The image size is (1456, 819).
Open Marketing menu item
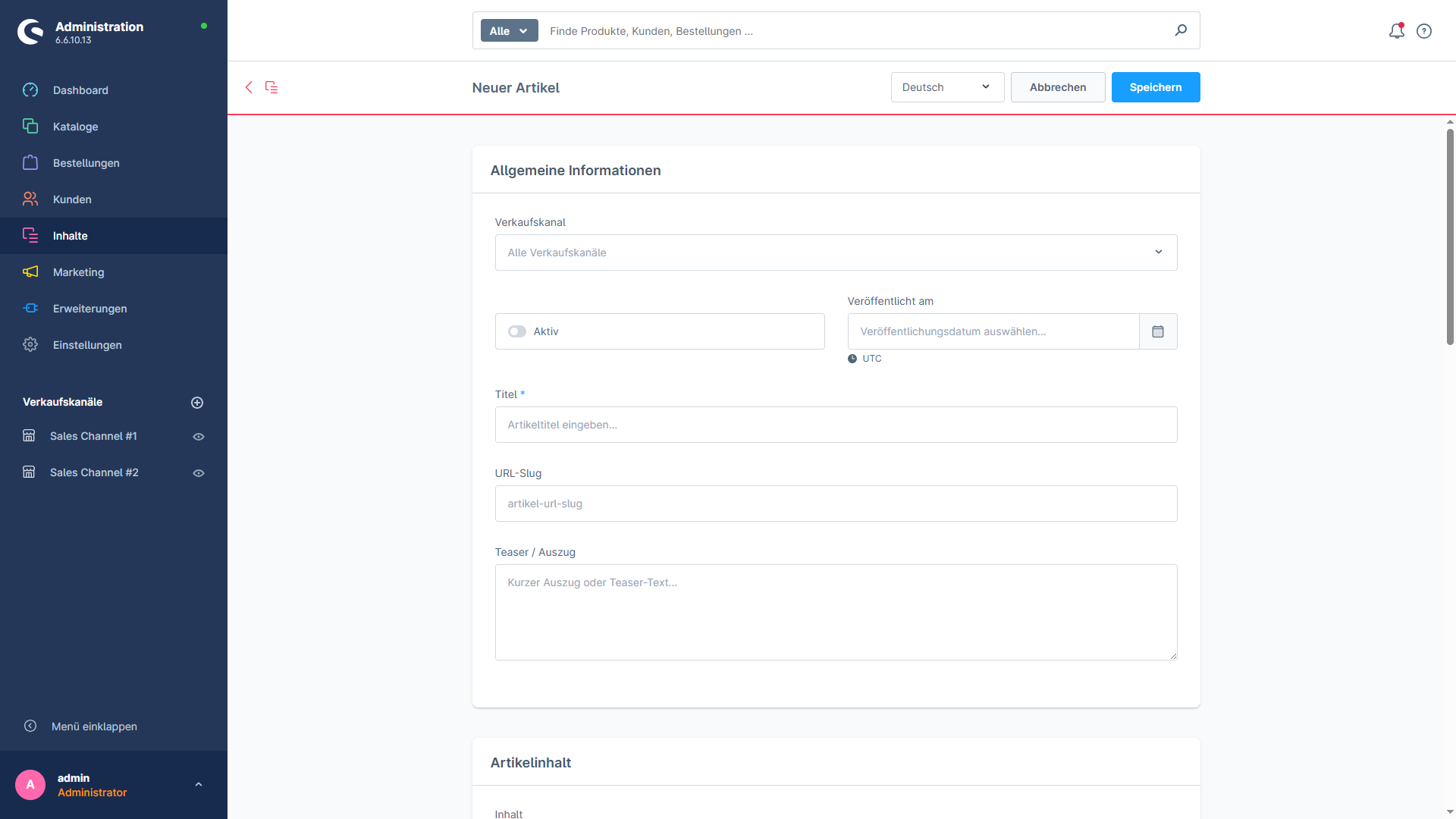[114, 272]
